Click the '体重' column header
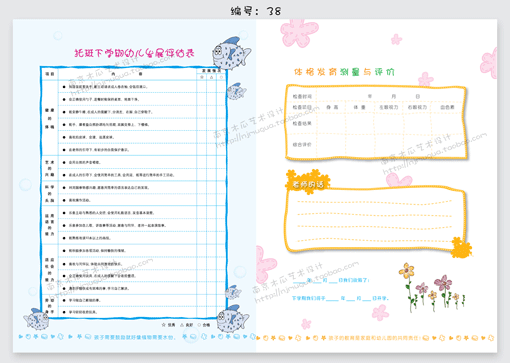This screenshot has height=363, width=510. pyautogui.click(x=359, y=107)
